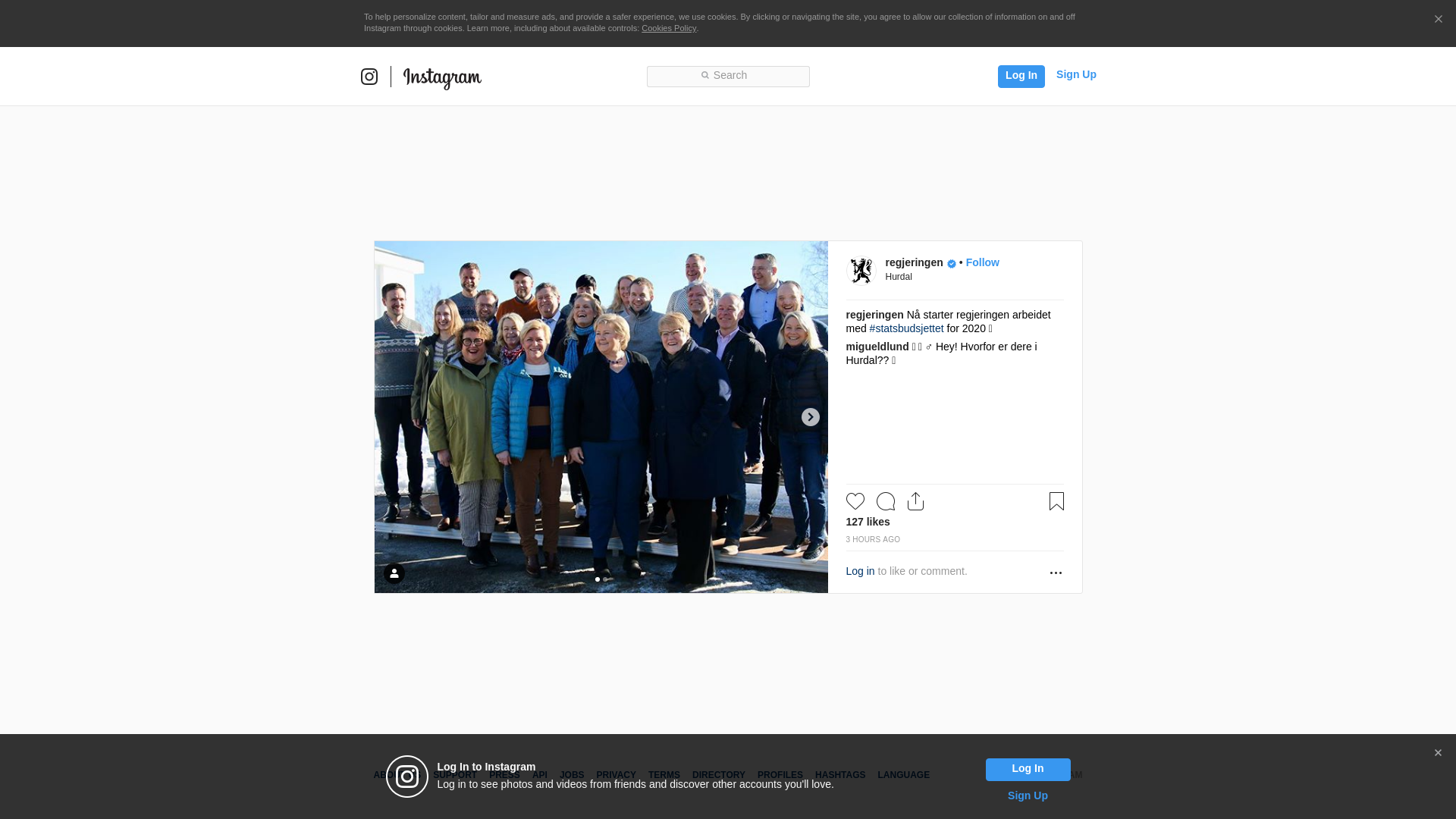Image resolution: width=1456 pixels, height=819 pixels.
Task: Open the Hurdal location link
Action: pos(899,277)
